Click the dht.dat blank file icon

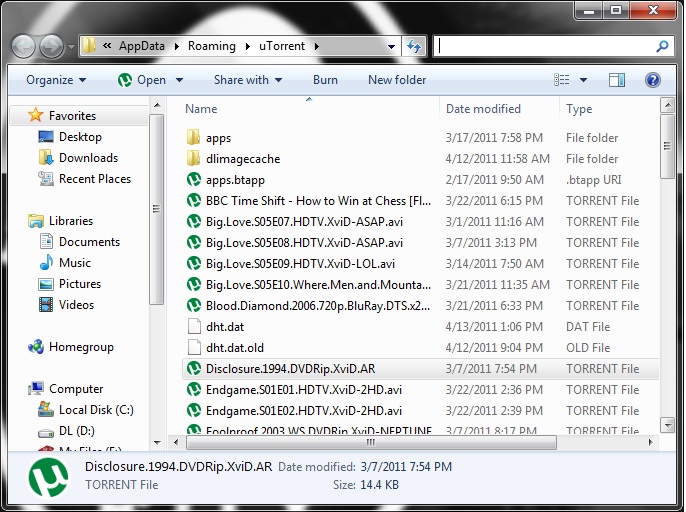point(193,326)
